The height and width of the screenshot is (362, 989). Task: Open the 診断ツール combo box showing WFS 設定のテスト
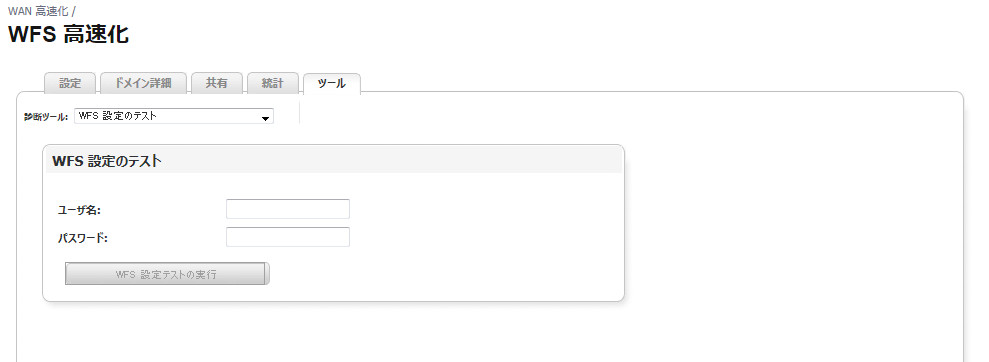click(174, 117)
